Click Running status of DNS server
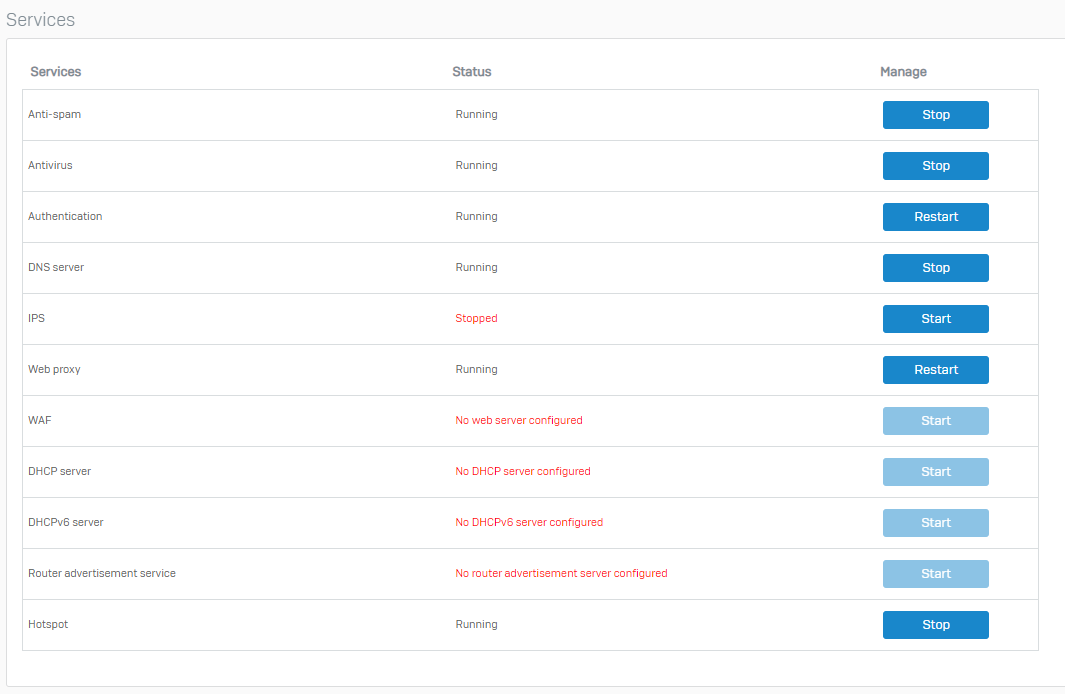1065x694 pixels. click(x=476, y=267)
